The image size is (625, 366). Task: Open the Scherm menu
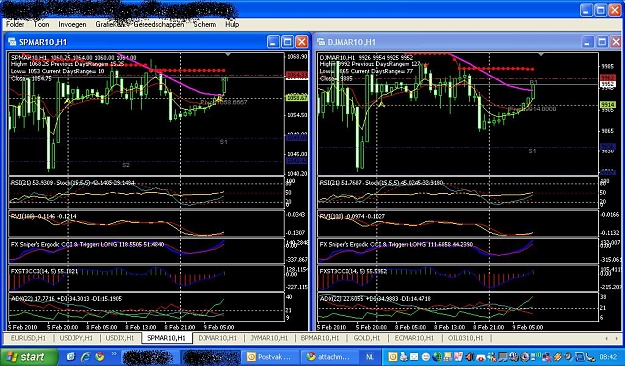coord(204,24)
